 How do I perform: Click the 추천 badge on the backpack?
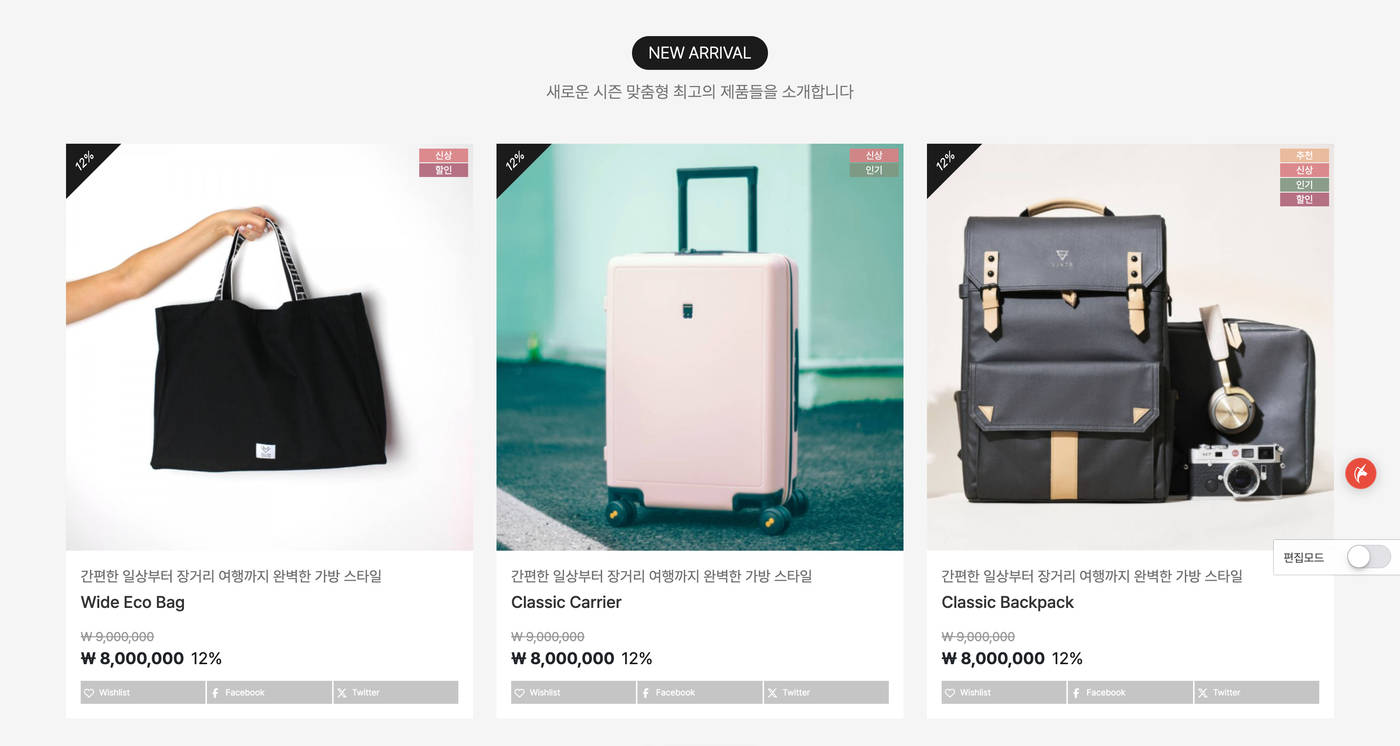pyautogui.click(x=1304, y=155)
